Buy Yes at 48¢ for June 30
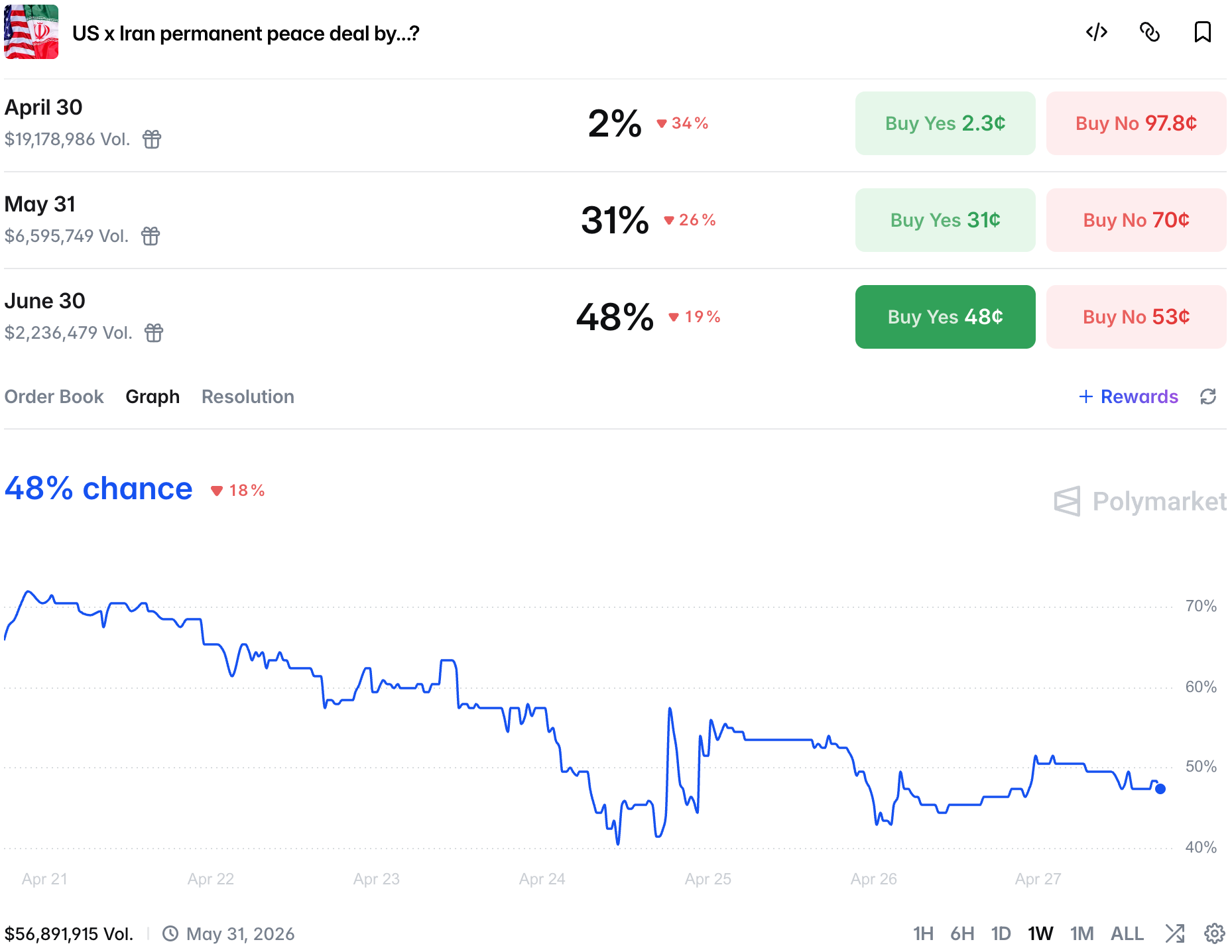Image resolution: width=1232 pixels, height=952 pixels. point(945,317)
